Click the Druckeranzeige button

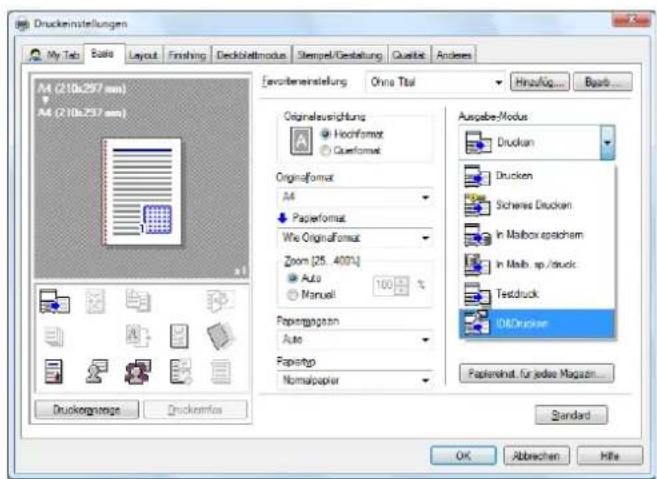[x=87, y=409]
